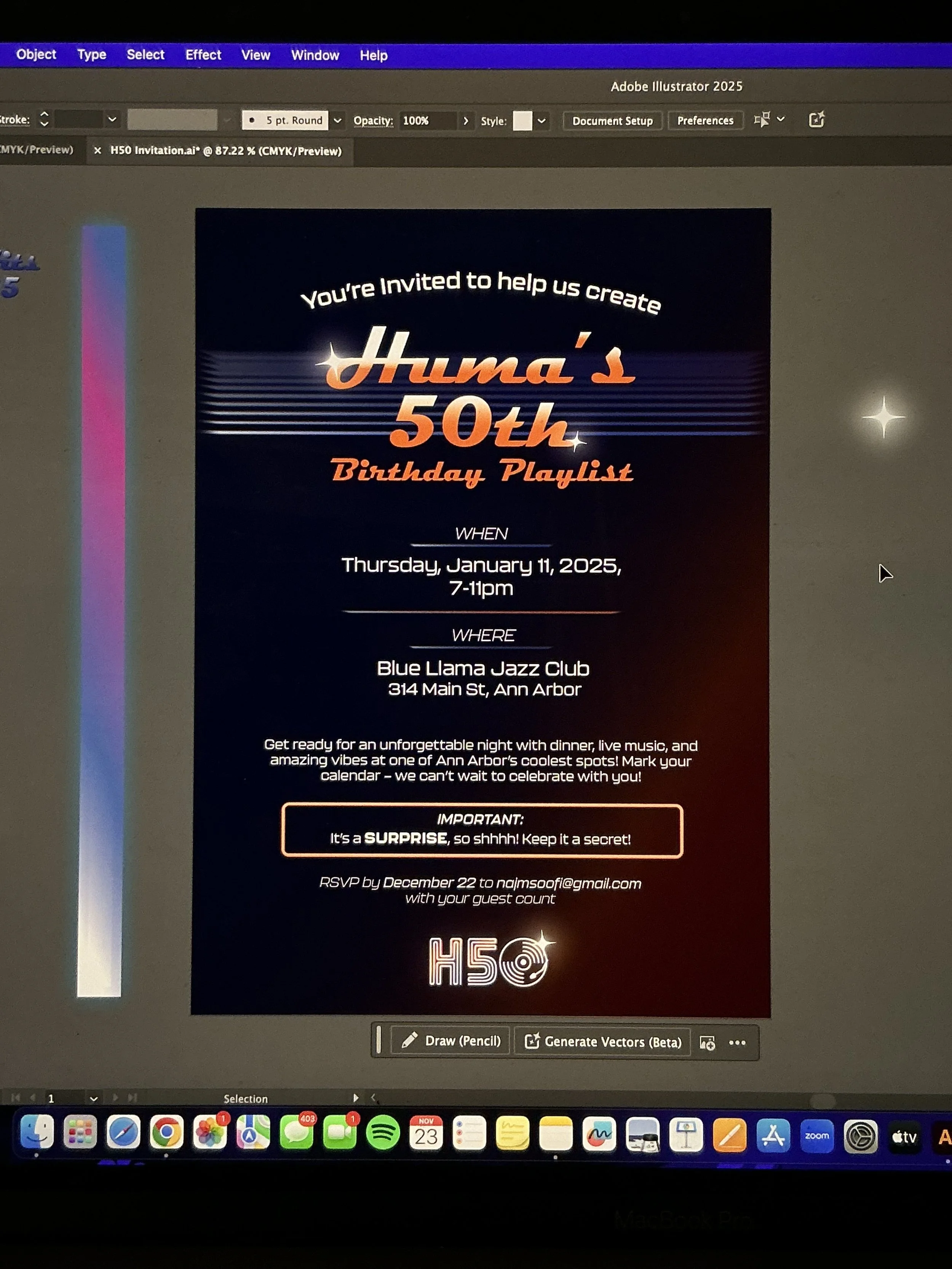Image resolution: width=952 pixels, height=1269 pixels.
Task: Adjust stroke weight using stepper arrows
Action: pyautogui.click(x=44, y=119)
